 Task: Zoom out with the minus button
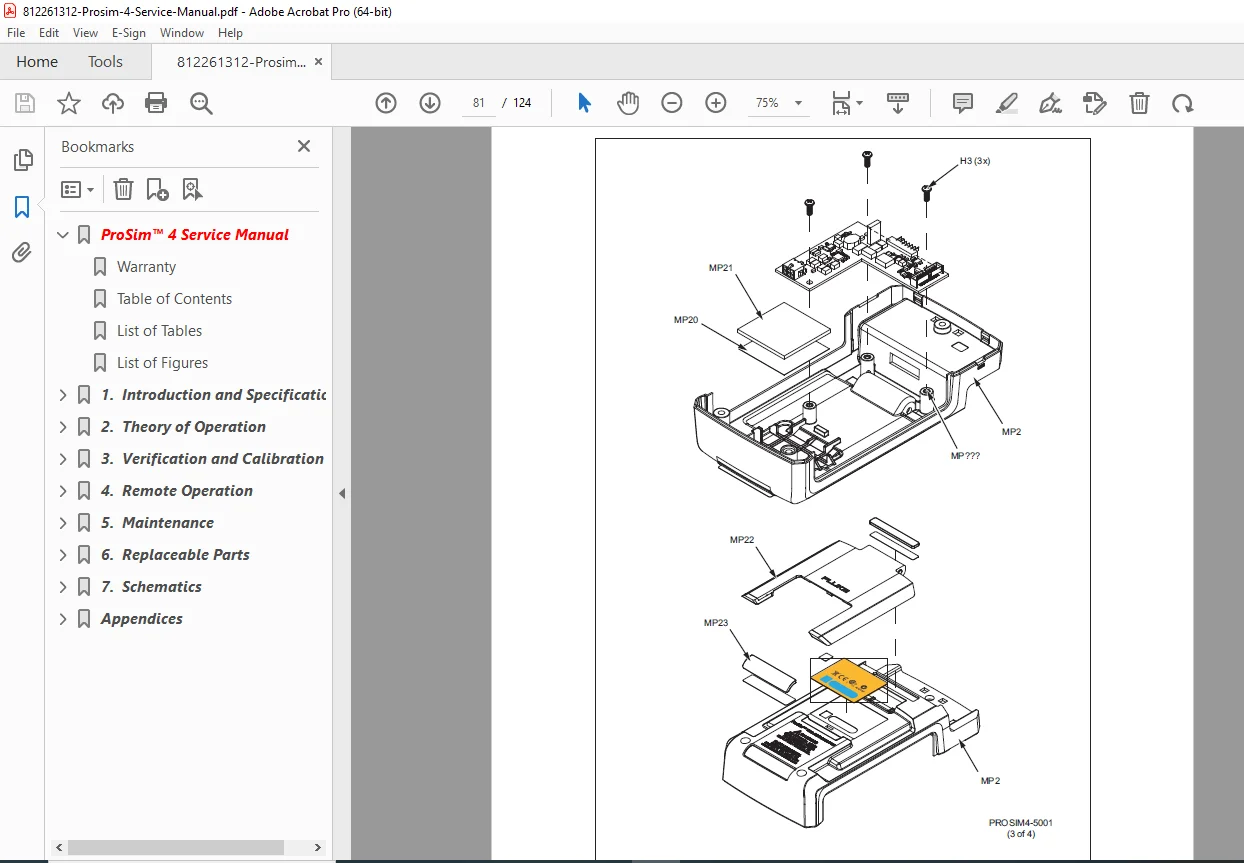(x=672, y=103)
